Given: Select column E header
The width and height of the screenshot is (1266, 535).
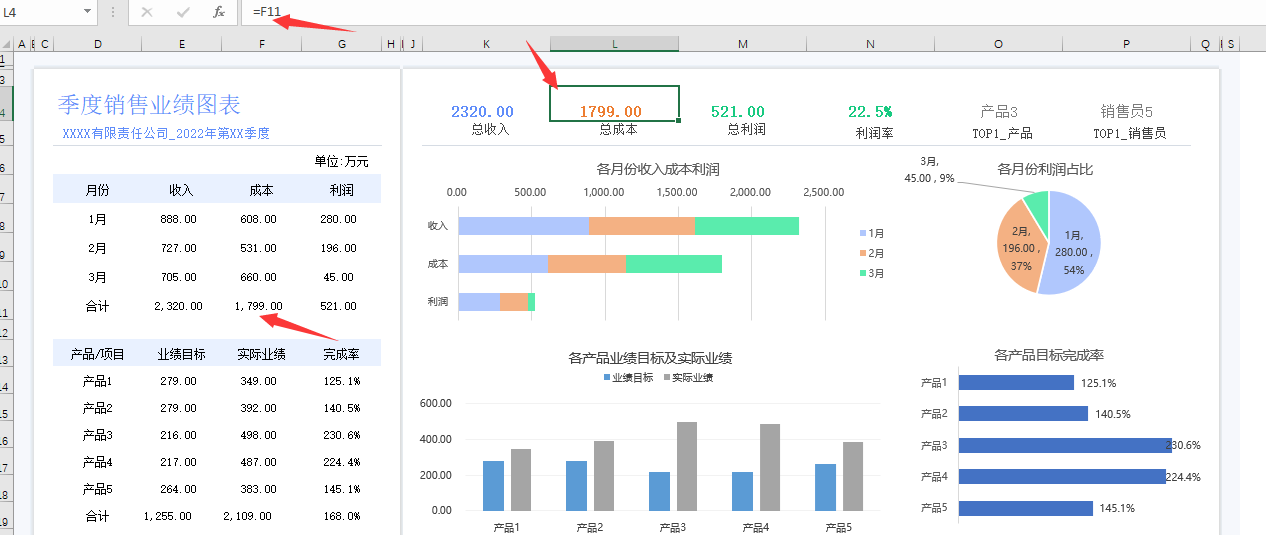Looking at the screenshot, I should (181, 44).
